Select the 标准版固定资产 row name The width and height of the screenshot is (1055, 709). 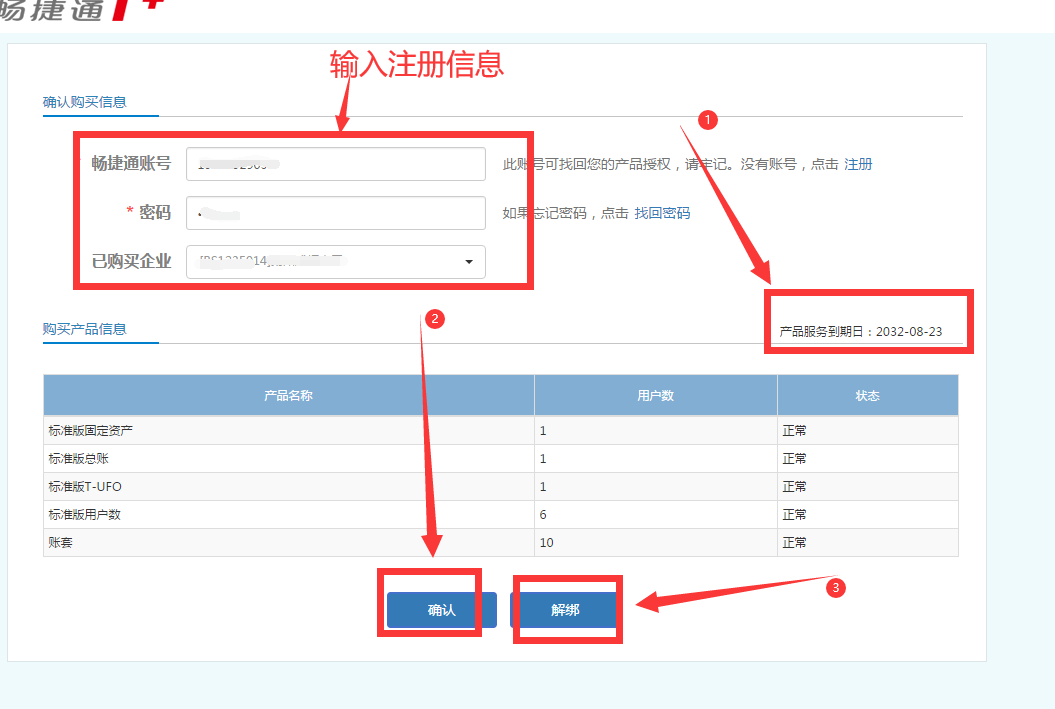pyautogui.click(x=91, y=431)
